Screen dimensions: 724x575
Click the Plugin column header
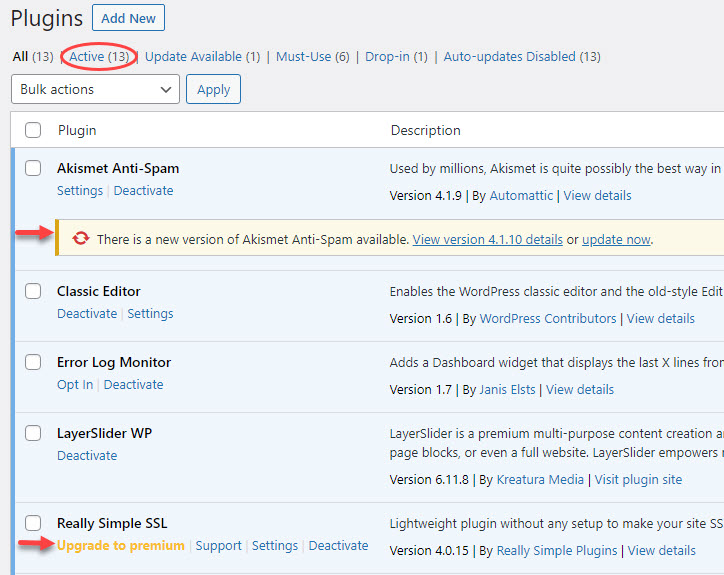click(x=77, y=131)
